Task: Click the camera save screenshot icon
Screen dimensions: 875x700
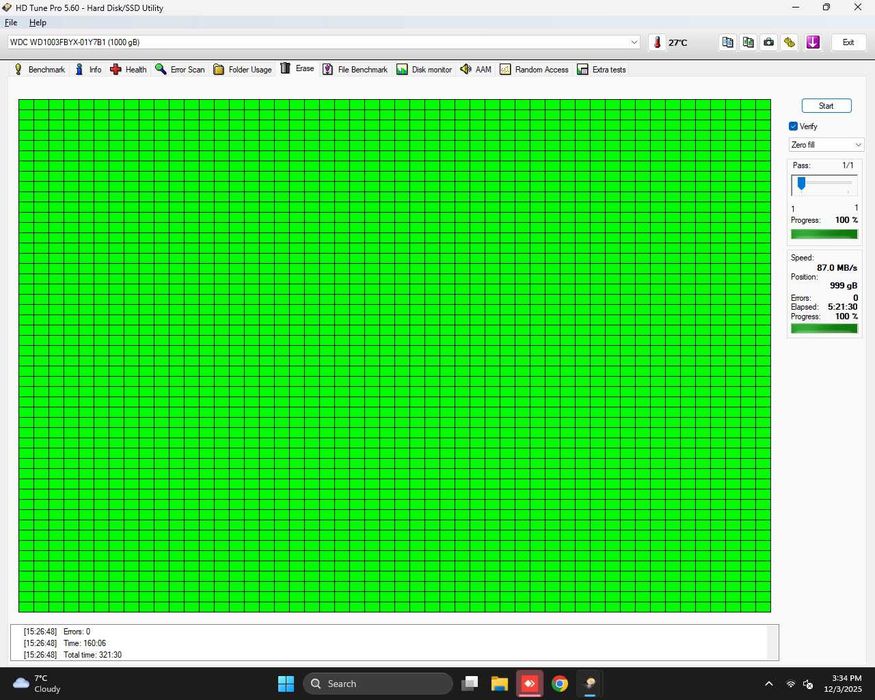Action: tap(769, 42)
